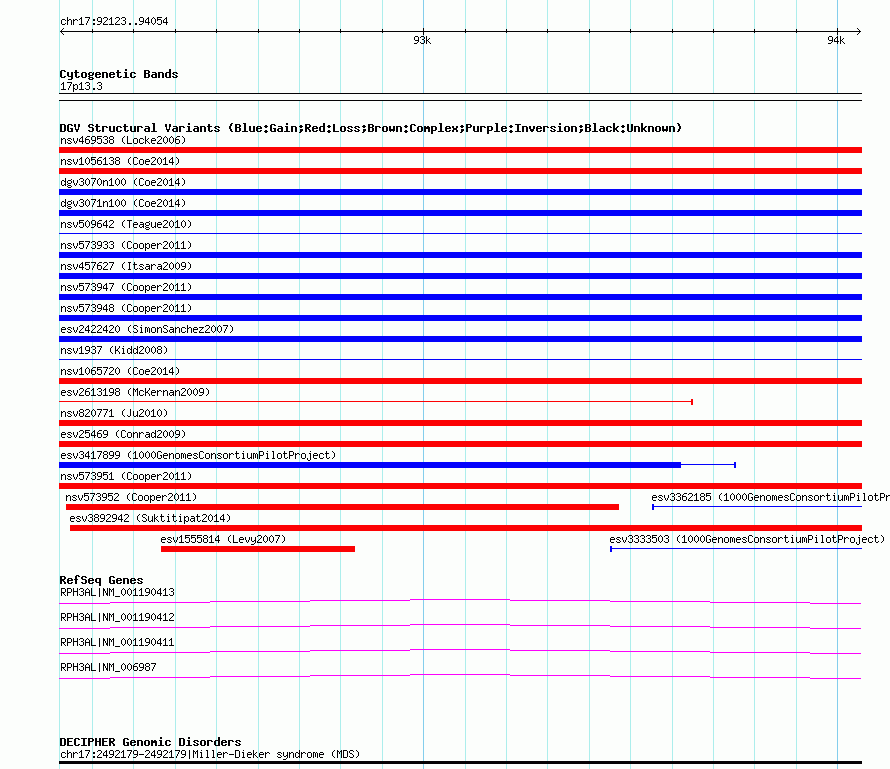Select esv3333503 1000Genomes pilot variant label

pyautogui.click(x=747, y=539)
